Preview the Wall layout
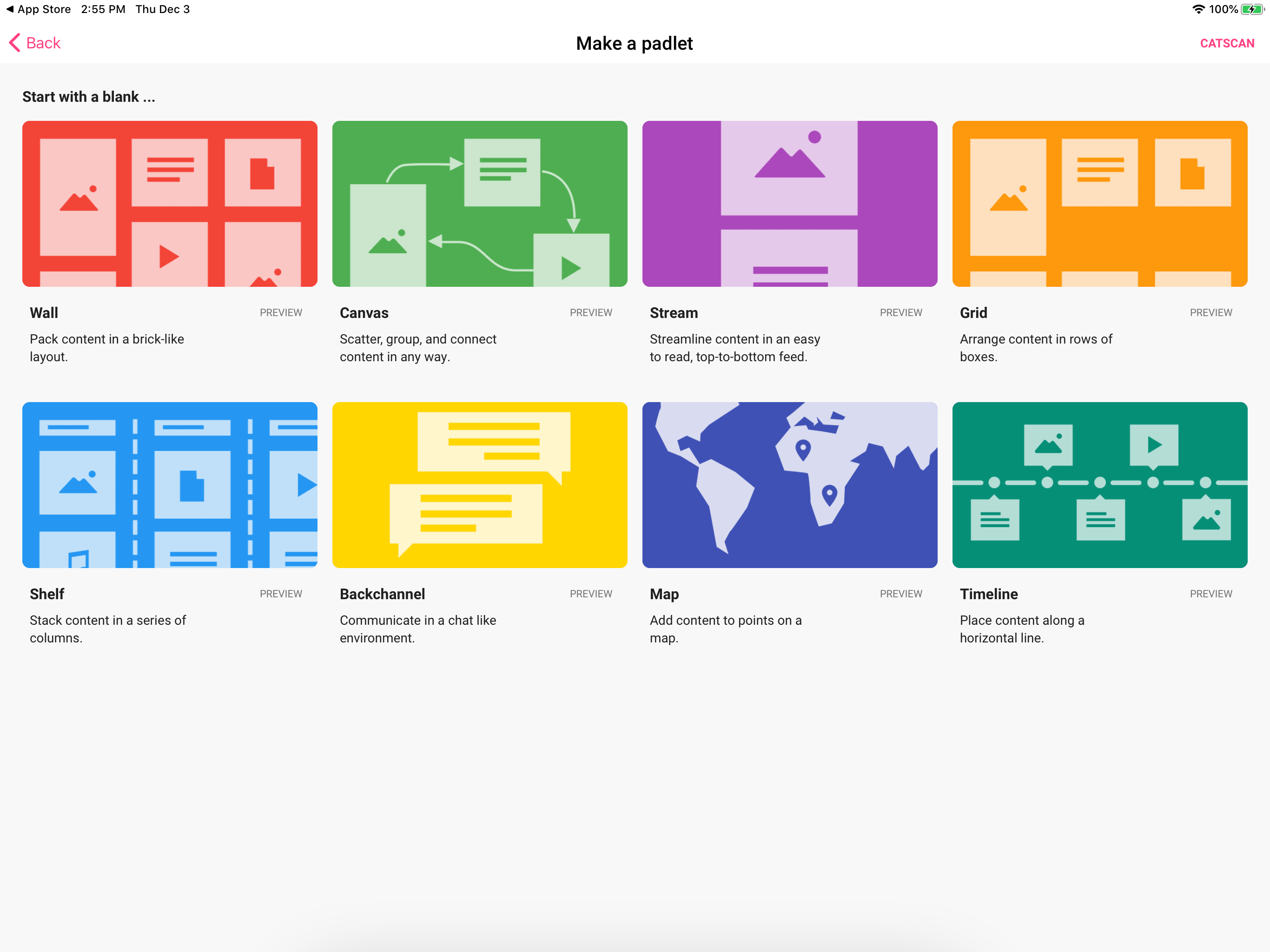The height and width of the screenshot is (952, 1270). coord(281,312)
